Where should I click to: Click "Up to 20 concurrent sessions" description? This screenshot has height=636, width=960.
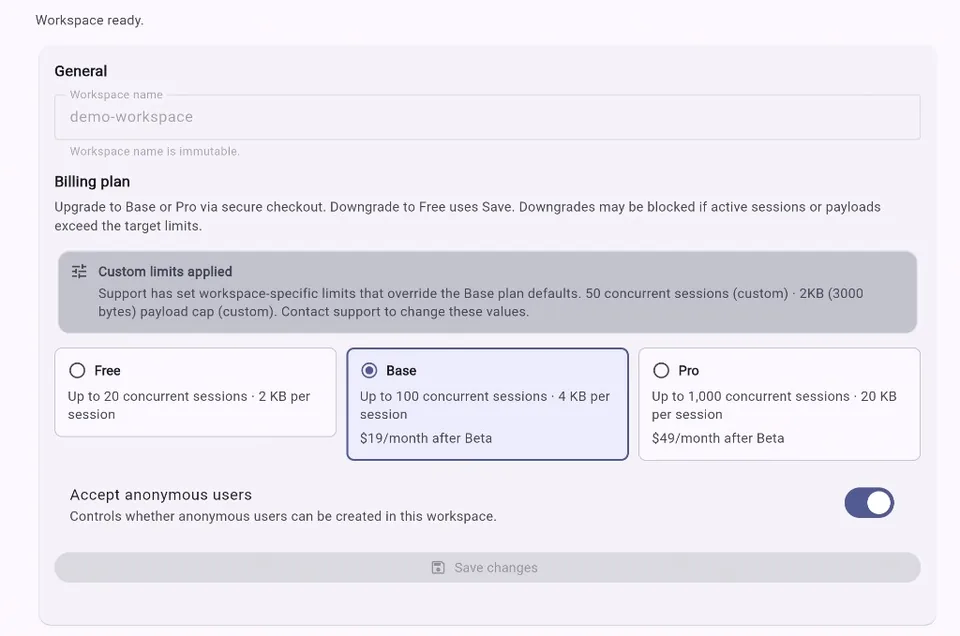[x=189, y=405]
